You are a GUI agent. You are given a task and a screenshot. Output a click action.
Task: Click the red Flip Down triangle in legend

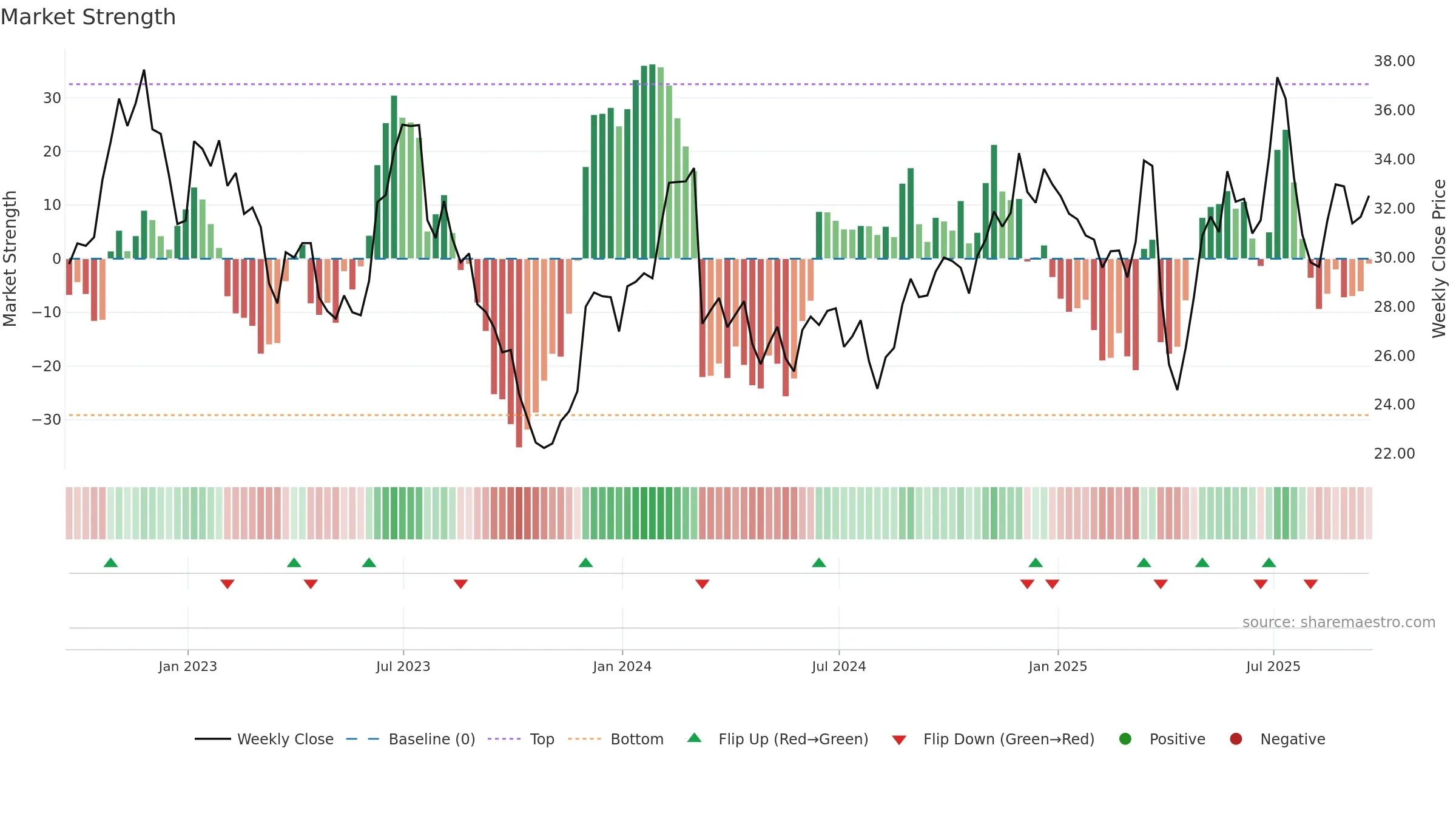[899, 740]
